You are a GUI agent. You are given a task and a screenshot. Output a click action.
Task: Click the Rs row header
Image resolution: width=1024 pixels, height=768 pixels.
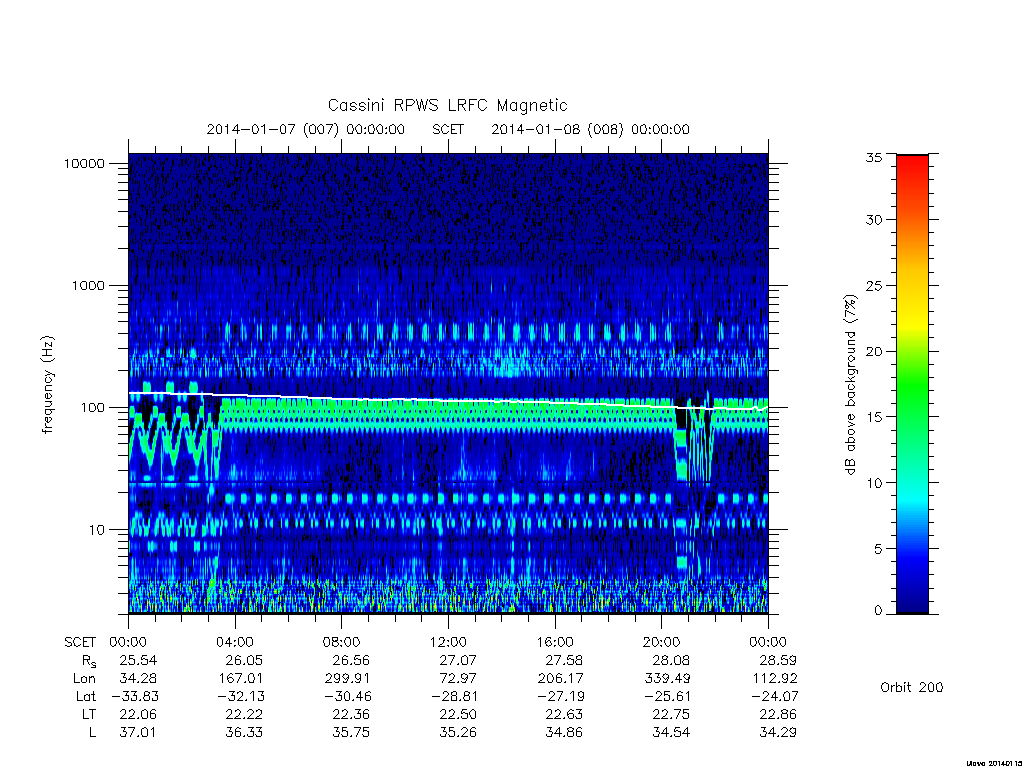(89, 662)
